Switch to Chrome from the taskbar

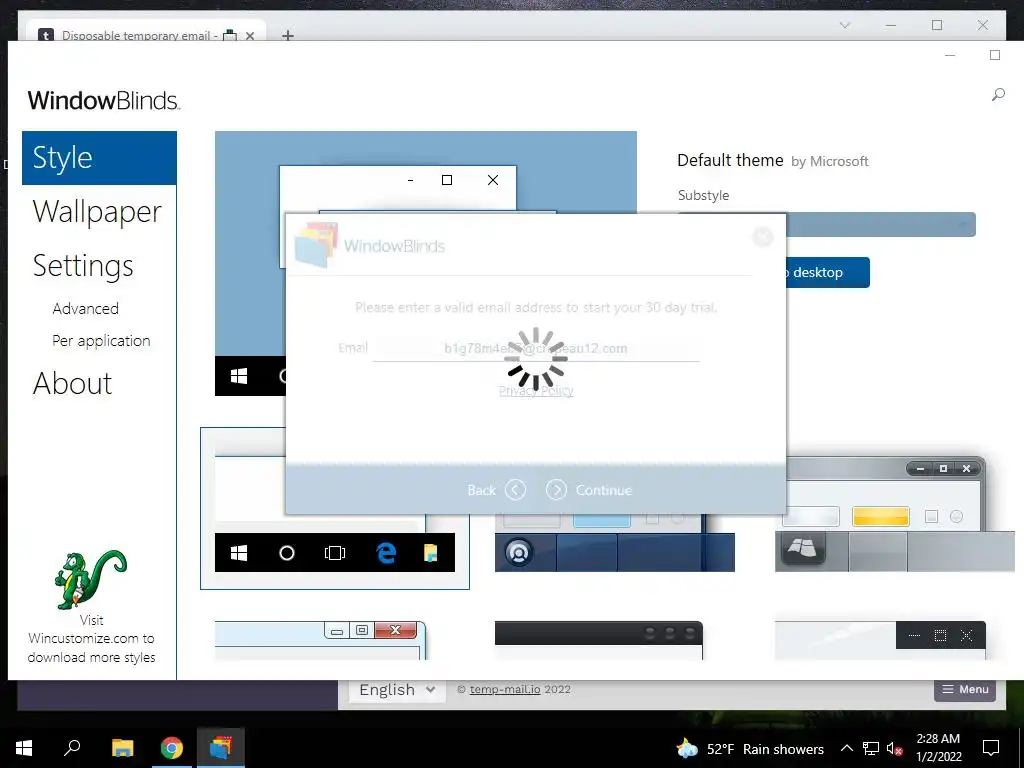click(171, 748)
